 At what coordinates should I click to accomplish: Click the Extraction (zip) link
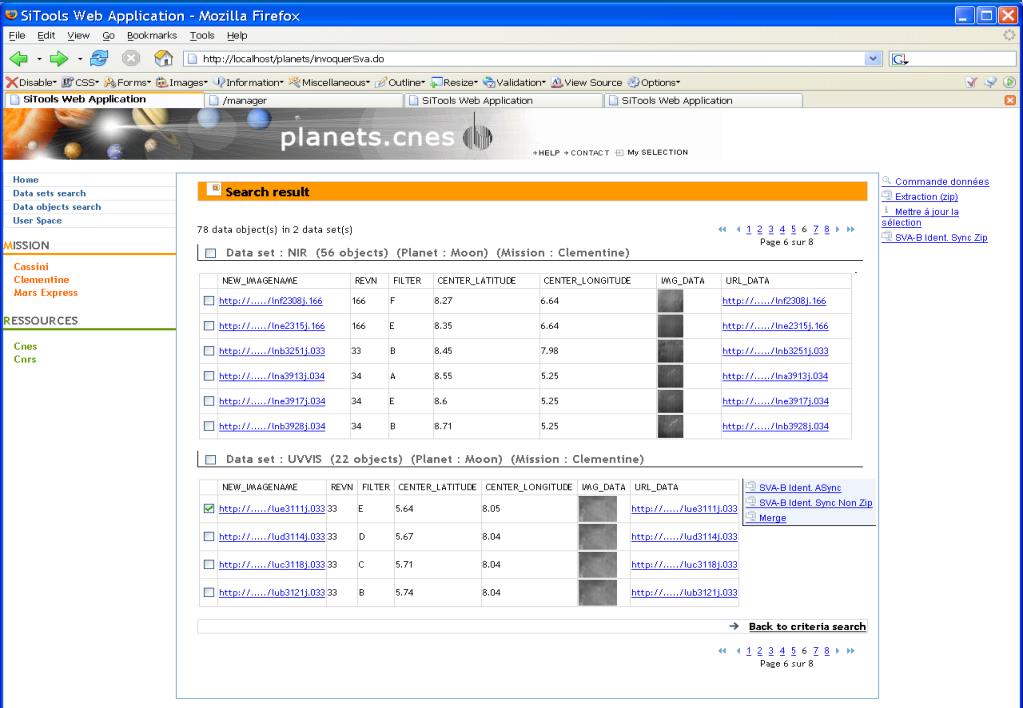click(926, 196)
